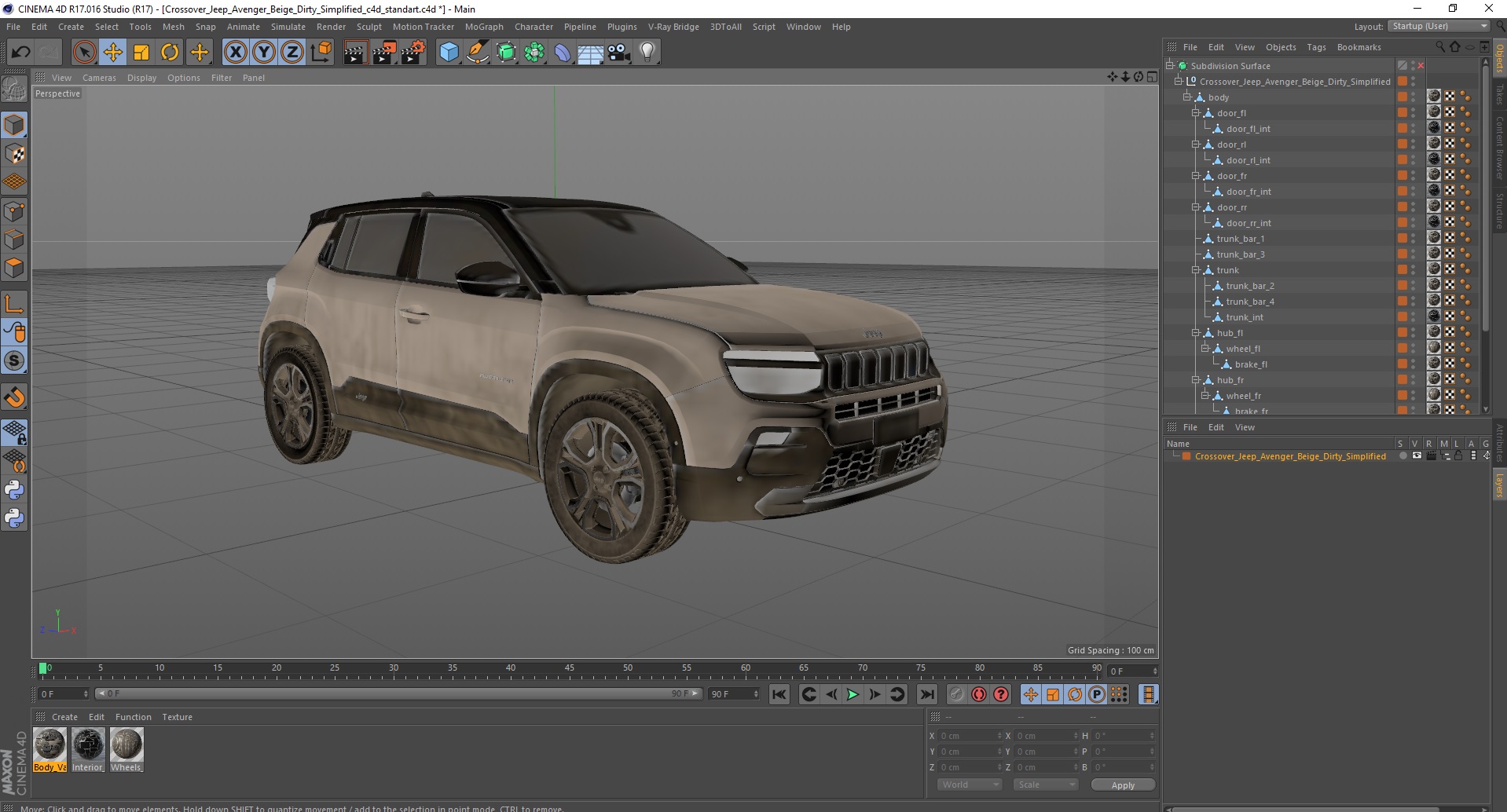Add a light object
1507x812 pixels.
(x=647, y=53)
